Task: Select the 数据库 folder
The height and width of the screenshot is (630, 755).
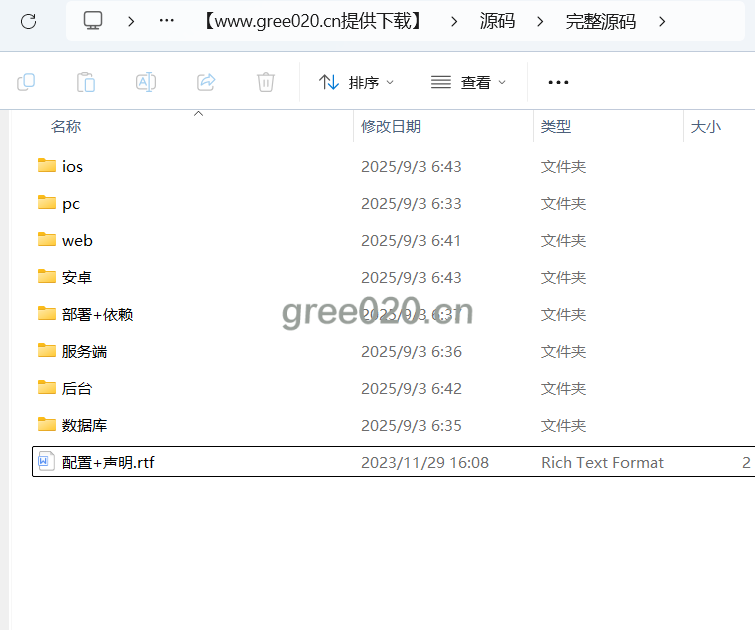Action: pyautogui.click(x=84, y=426)
